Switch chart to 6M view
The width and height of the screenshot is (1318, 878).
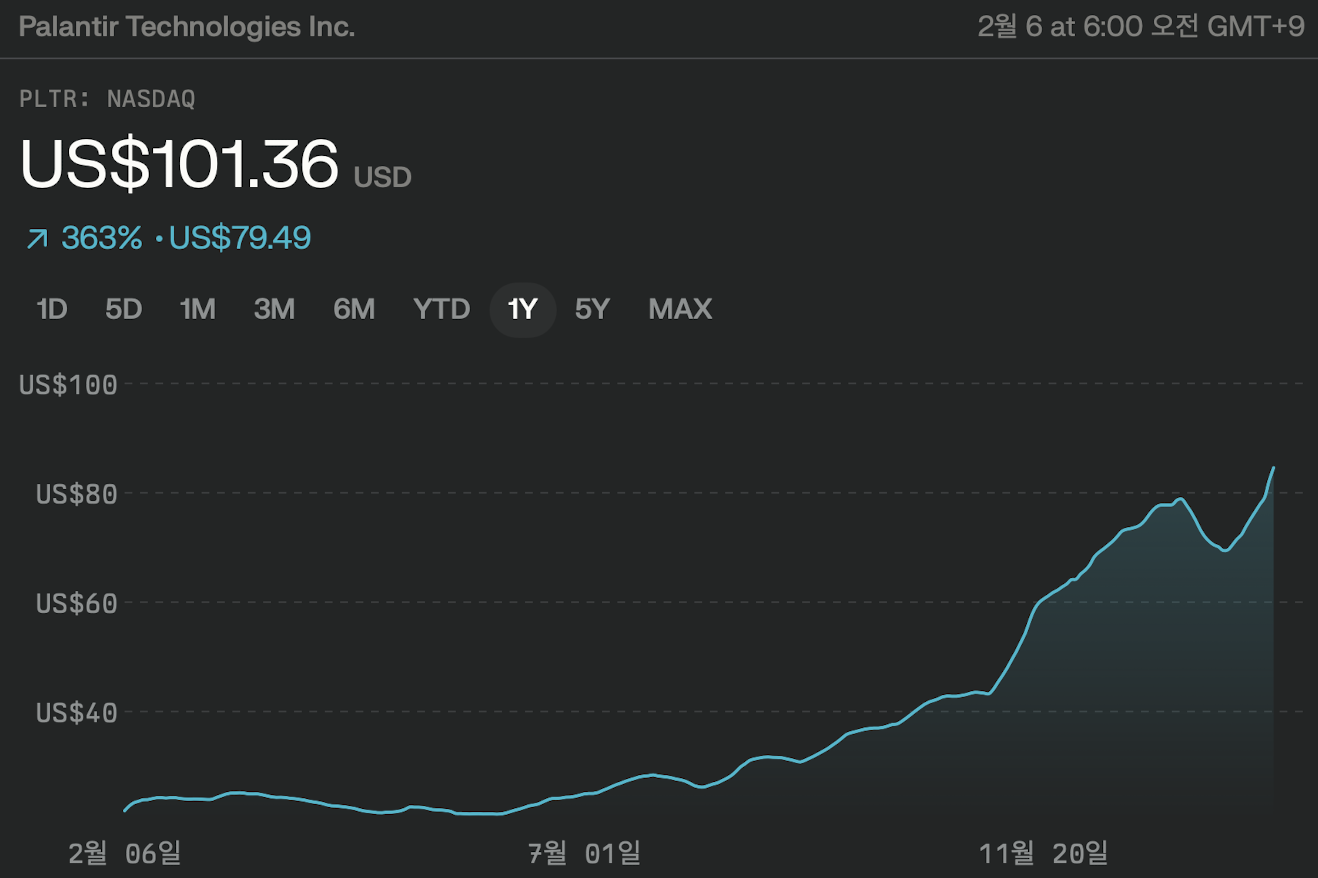354,310
